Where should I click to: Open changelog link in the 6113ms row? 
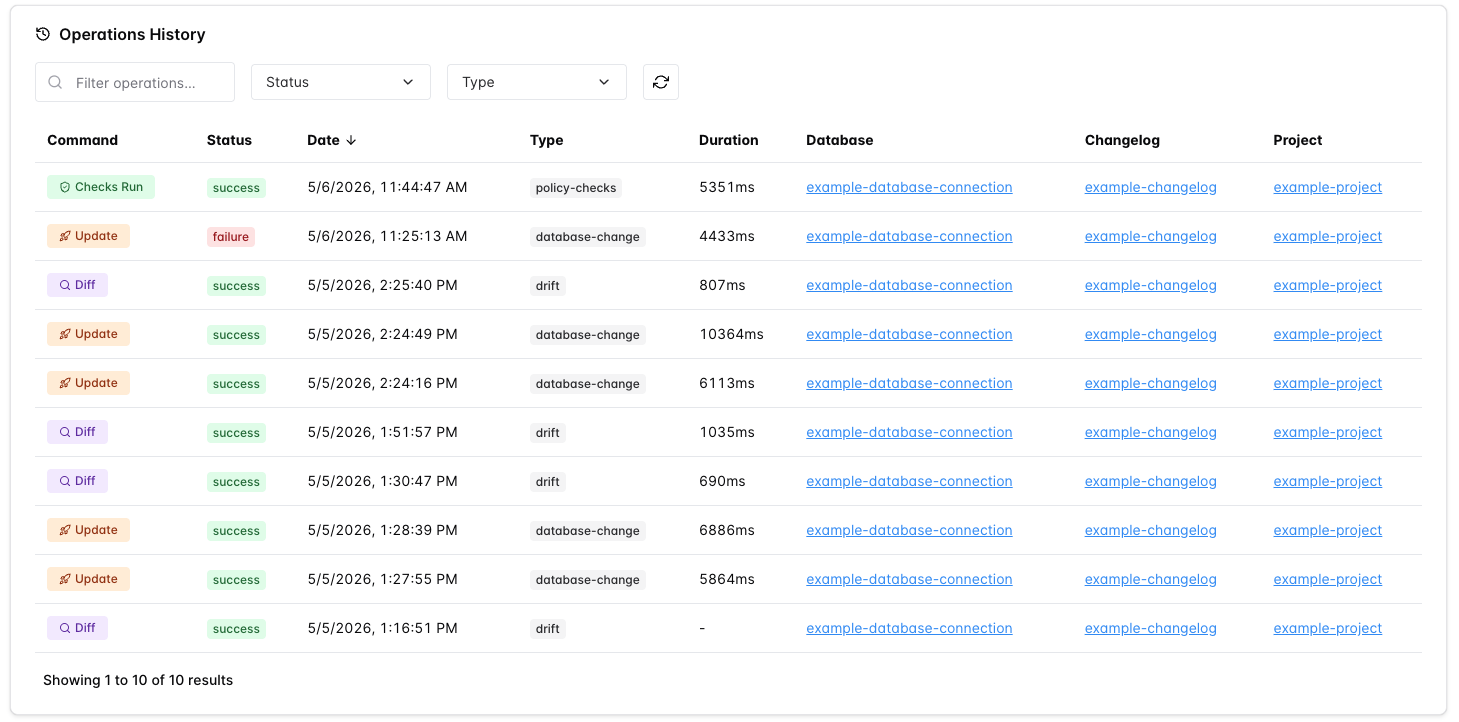pyautogui.click(x=1151, y=383)
